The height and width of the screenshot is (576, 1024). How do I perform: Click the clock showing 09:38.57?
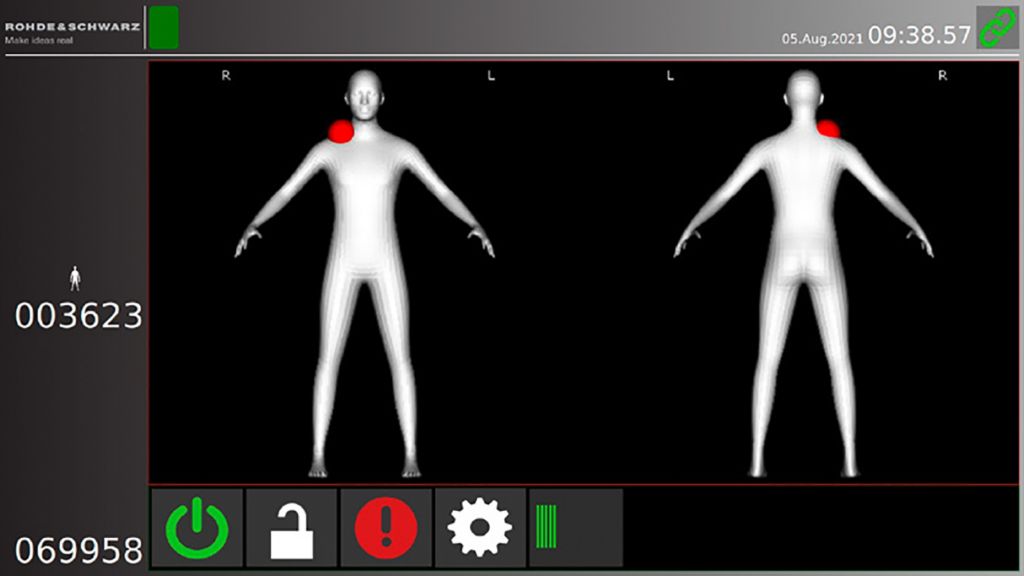pos(919,35)
